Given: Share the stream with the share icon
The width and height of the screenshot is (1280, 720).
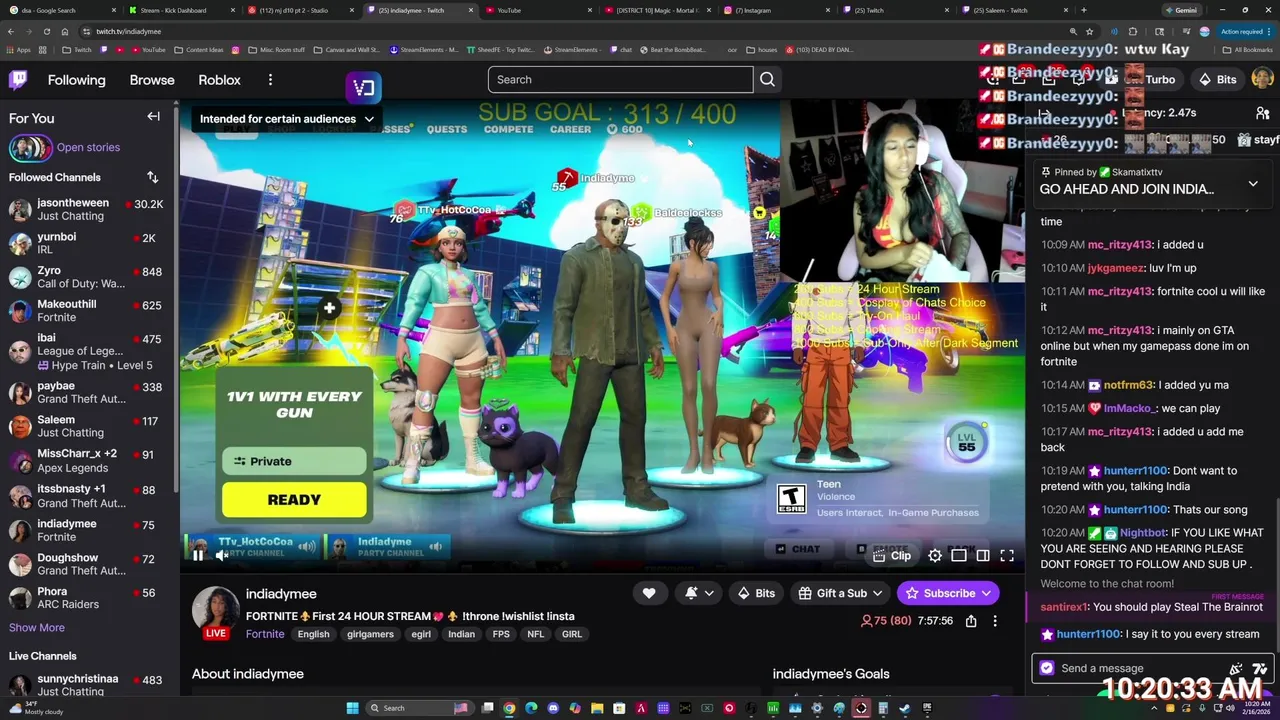Looking at the screenshot, I should pos(971,621).
